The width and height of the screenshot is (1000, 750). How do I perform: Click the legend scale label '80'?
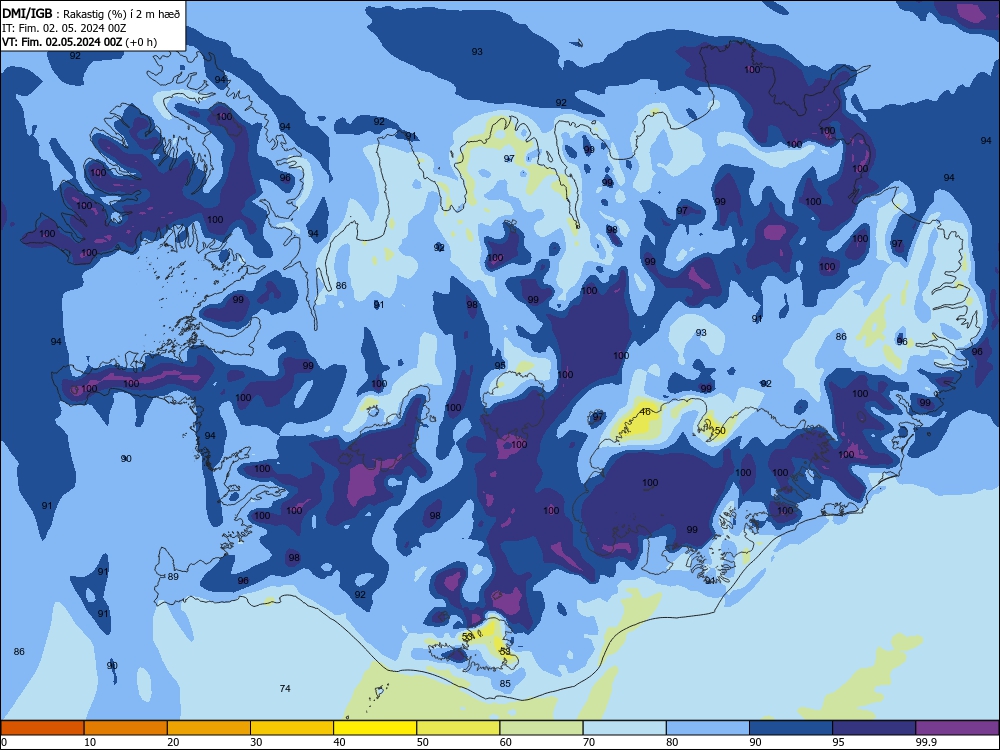(672, 742)
